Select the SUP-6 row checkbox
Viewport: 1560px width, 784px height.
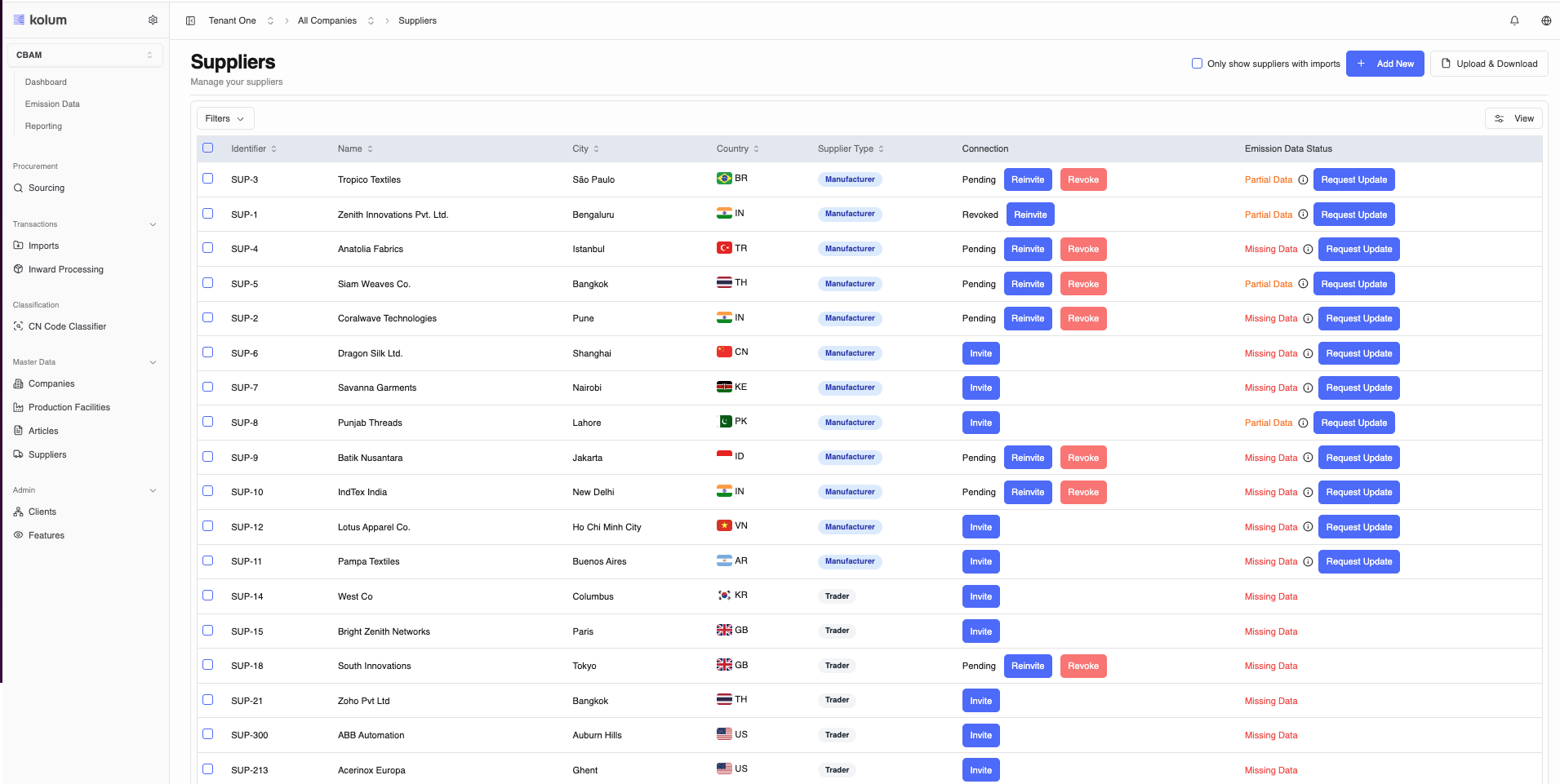coord(208,352)
